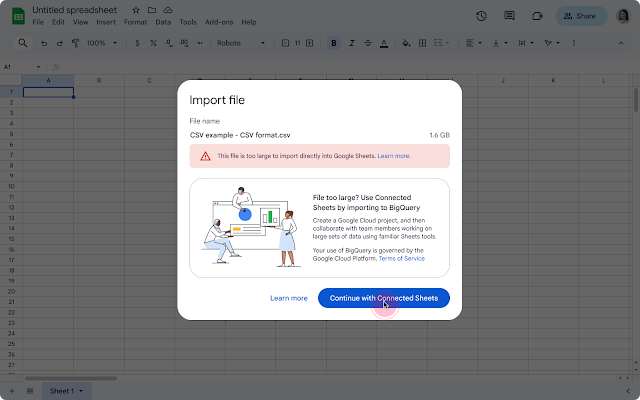Add a new sheet with plus icon
The height and width of the screenshot is (400, 640).
pyautogui.click(x=12, y=391)
